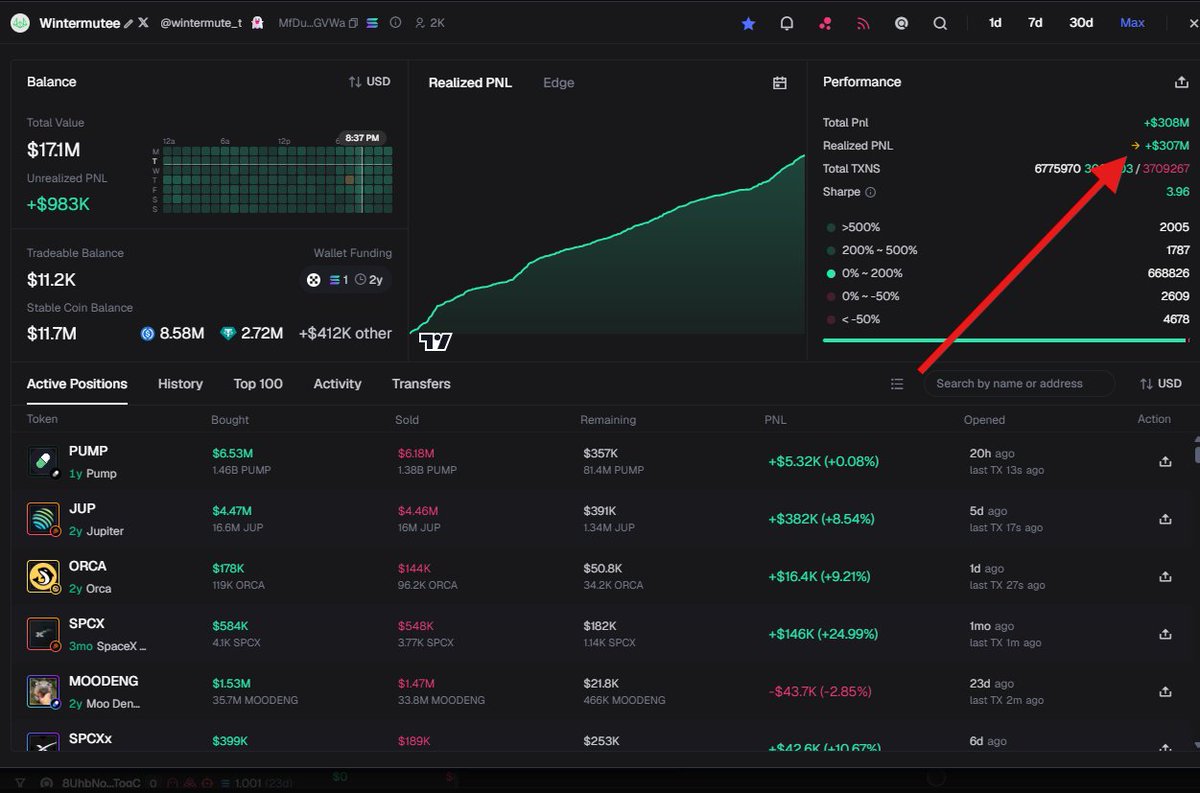
Task: Open the Transfers tab
Action: tap(421, 384)
